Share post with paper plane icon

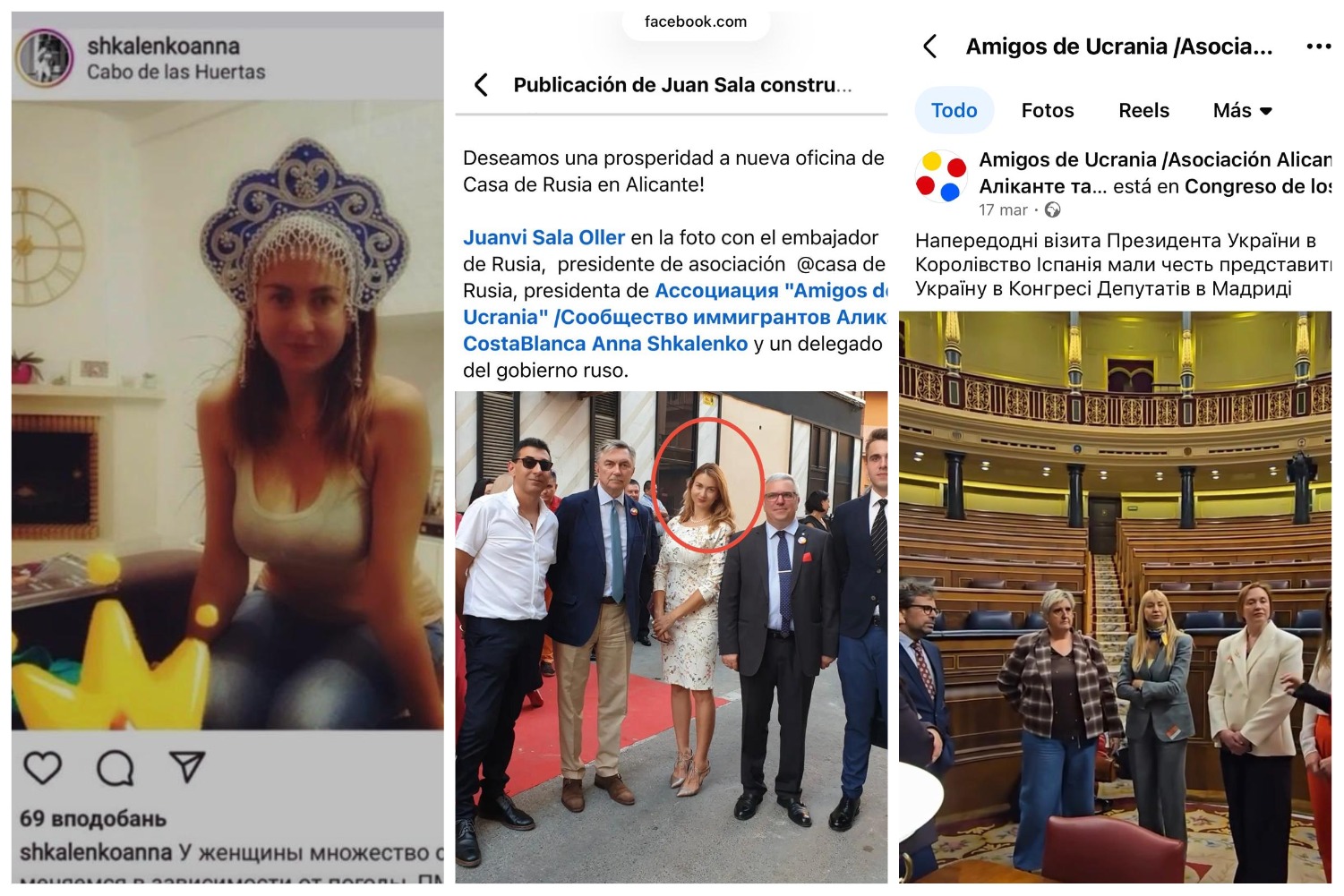187,766
